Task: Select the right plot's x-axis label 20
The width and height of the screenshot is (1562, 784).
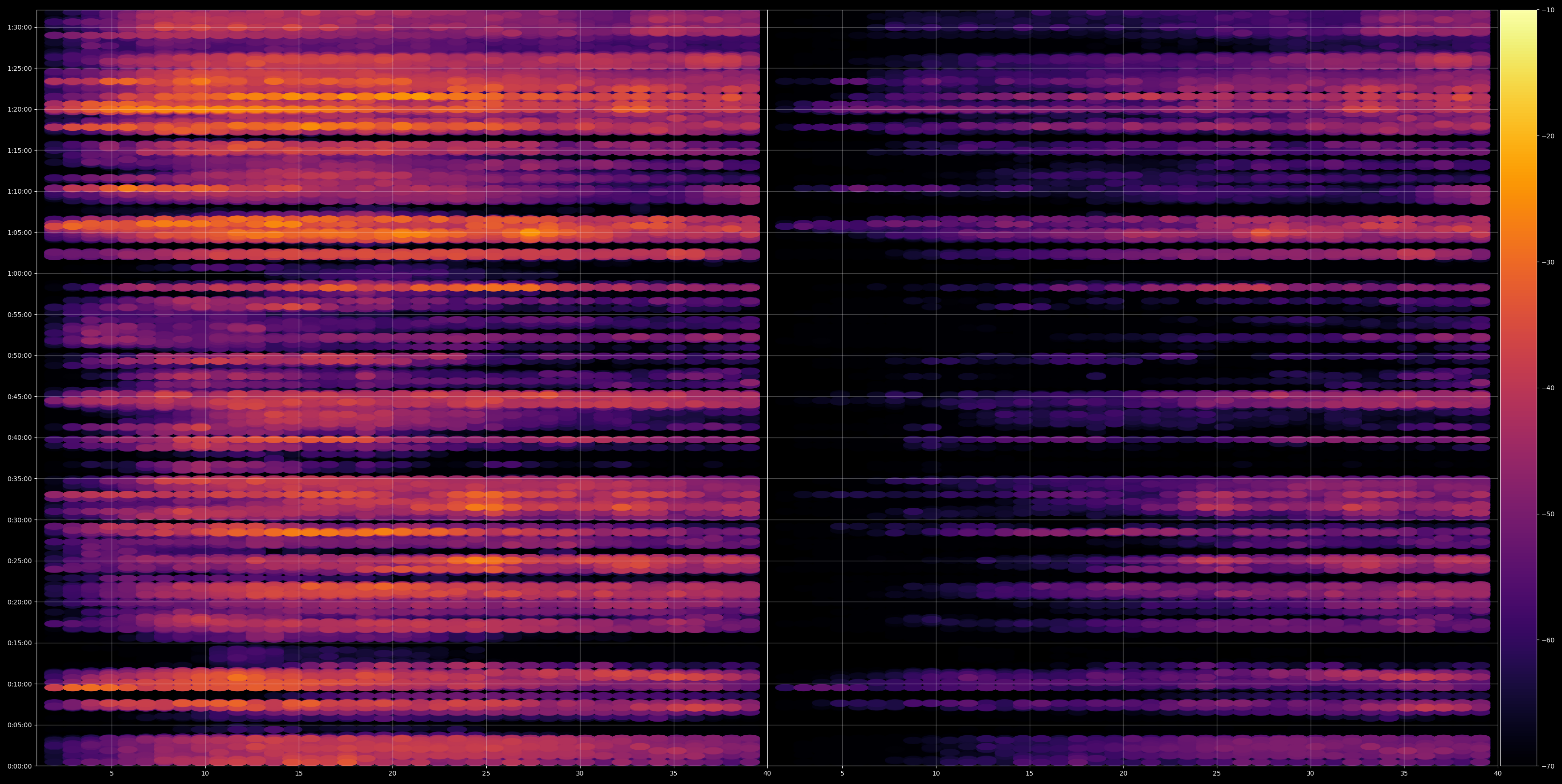Action: (x=1123, y=774)
